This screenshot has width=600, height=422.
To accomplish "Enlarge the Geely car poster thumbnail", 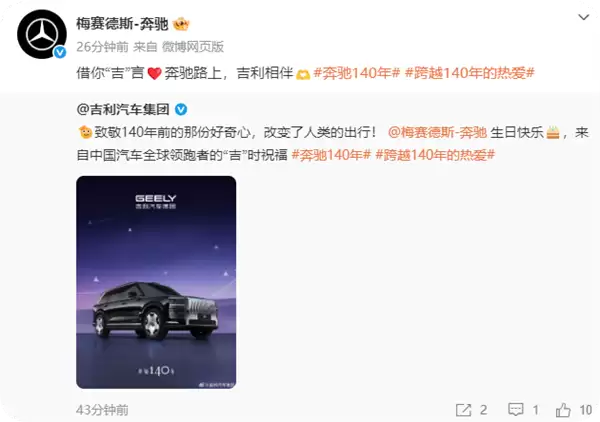I will click(x=156, y=282).
